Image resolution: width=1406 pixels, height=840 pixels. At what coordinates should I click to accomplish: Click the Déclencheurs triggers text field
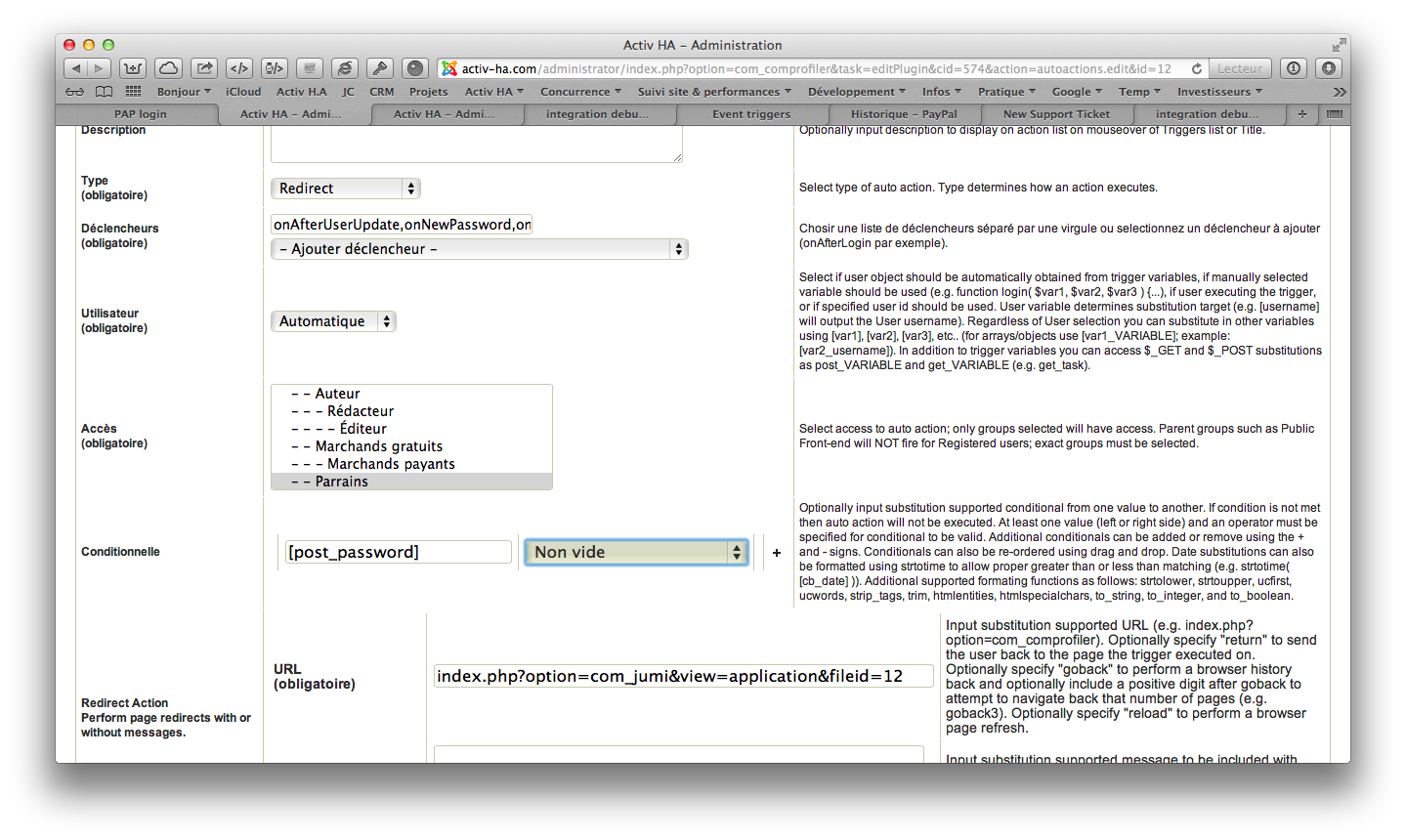point(402,225)
